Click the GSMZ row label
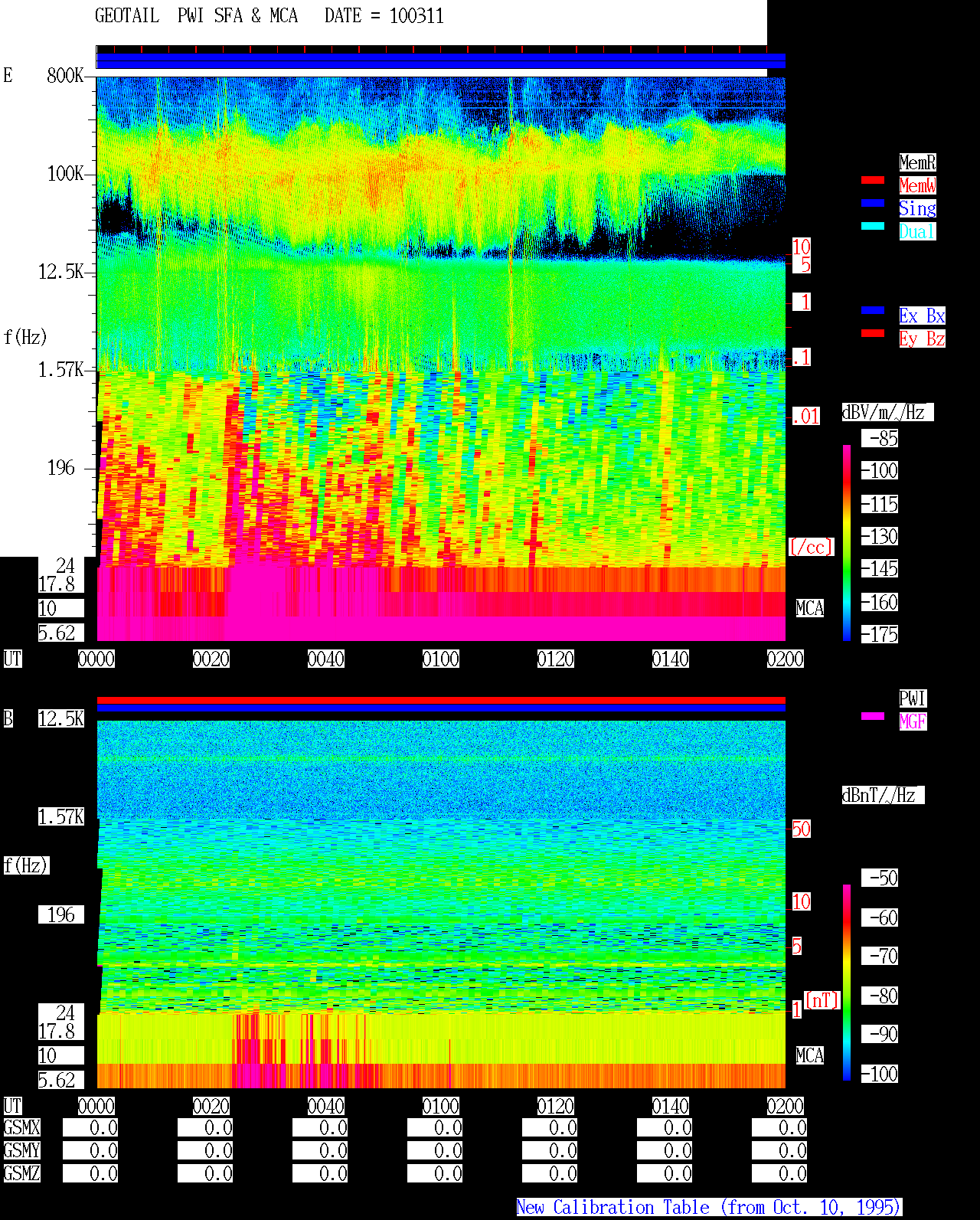980x1220 pixels. (22, 1173)
